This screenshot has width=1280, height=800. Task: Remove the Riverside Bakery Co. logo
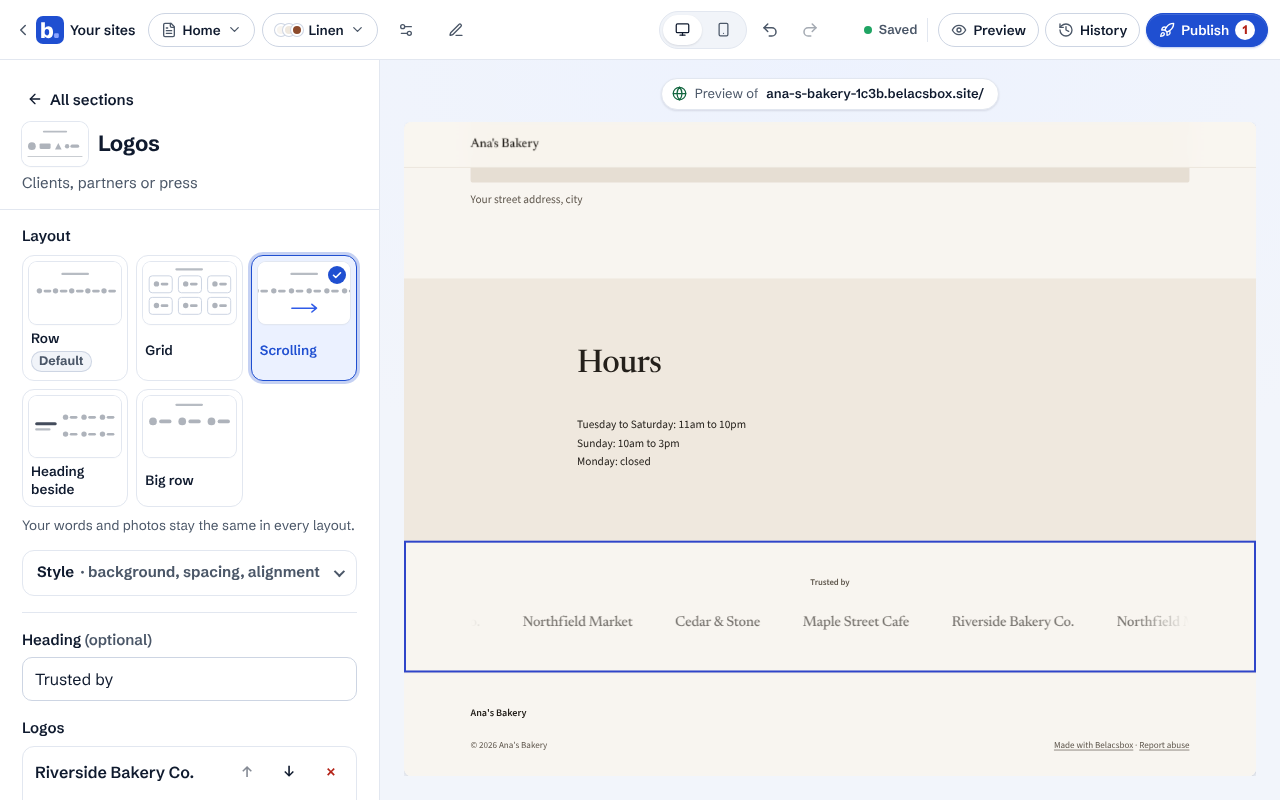[331, 772]
